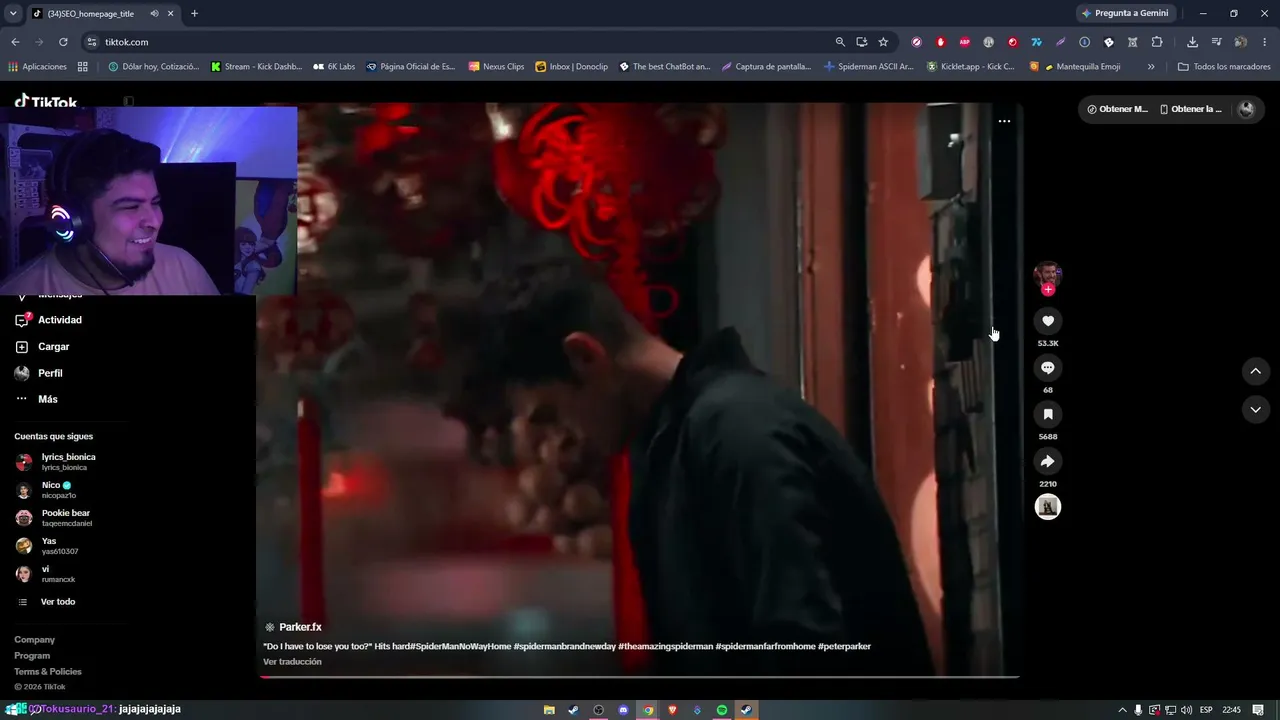Open the red hand blocker extension
The height and width of the screenshot is (720, 1280).
940,42
